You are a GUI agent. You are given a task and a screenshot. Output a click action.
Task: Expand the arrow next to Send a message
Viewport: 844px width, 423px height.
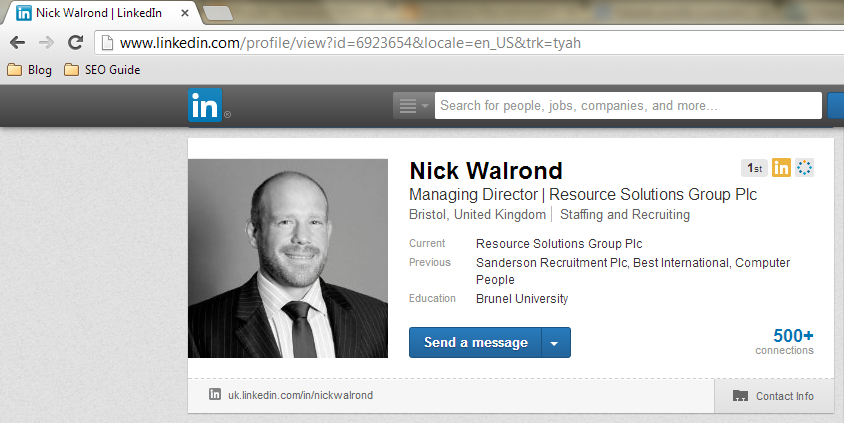pos(555,343)
